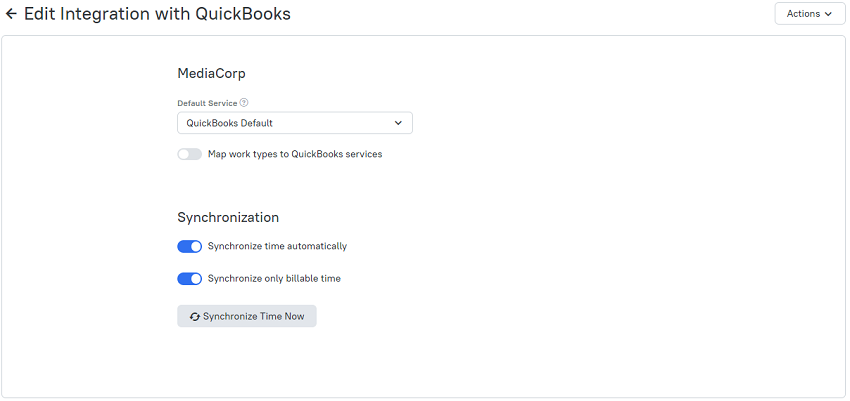
Task: Go back using the left arrow icon
Action: tap(11, 14)
